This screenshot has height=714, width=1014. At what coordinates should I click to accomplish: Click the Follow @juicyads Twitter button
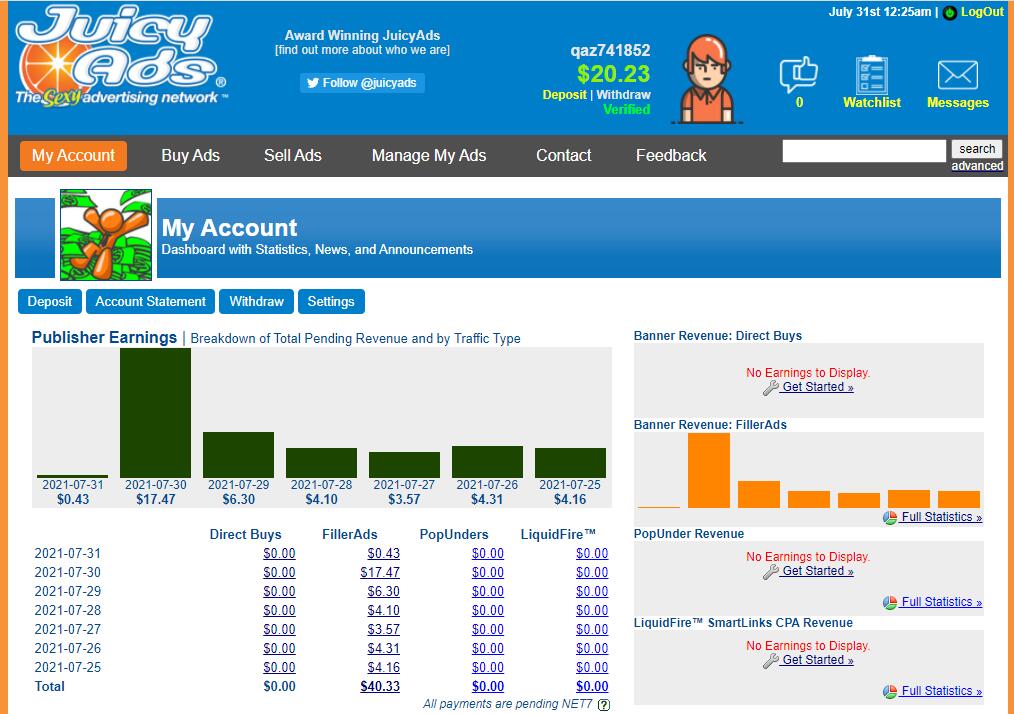(362, 83)
